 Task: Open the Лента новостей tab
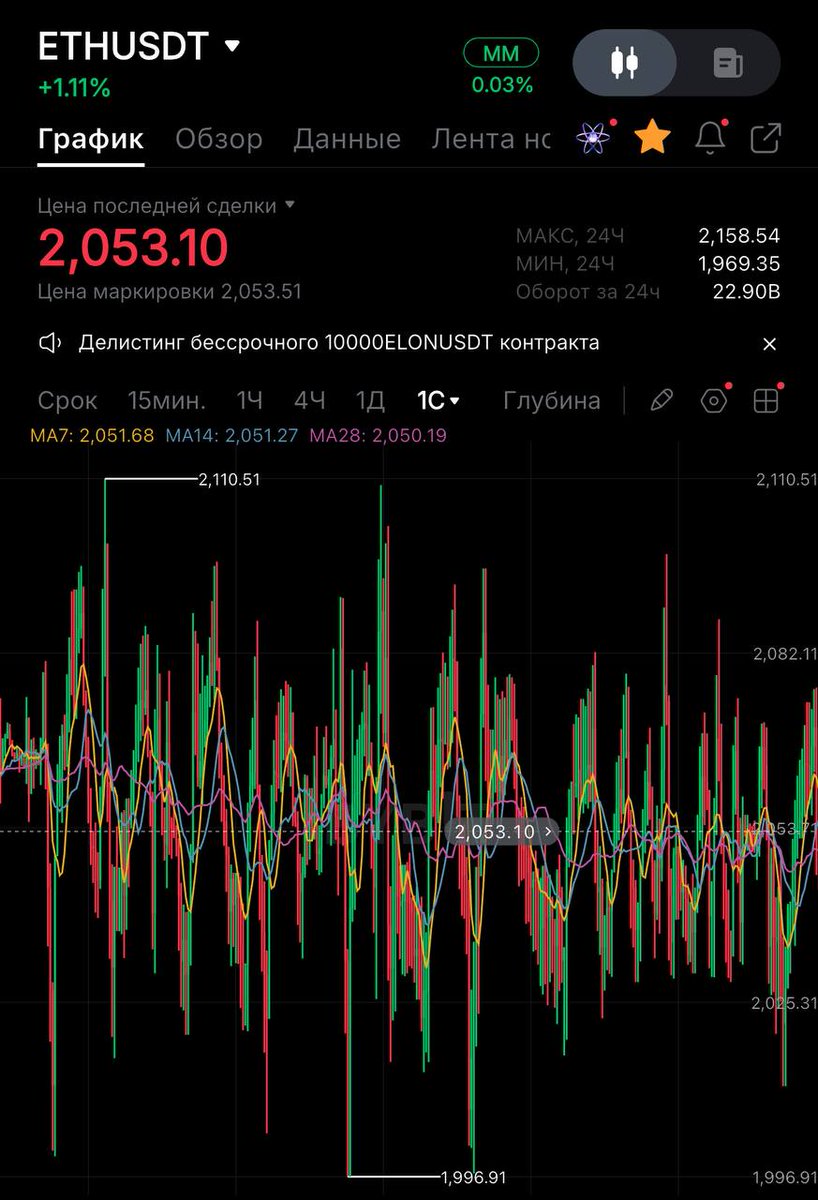click(x=491, y=139)
